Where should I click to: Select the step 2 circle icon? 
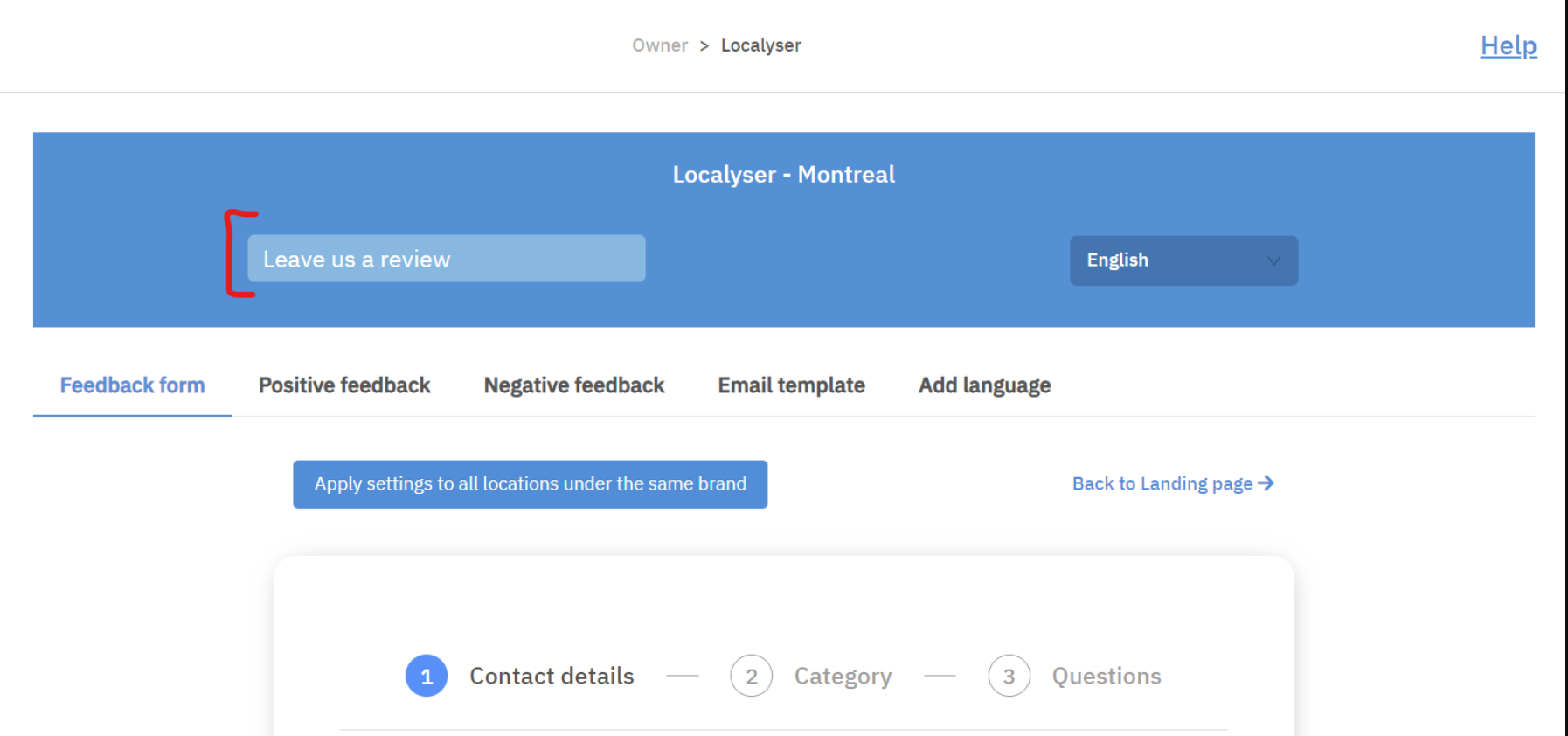coord(751,676)
